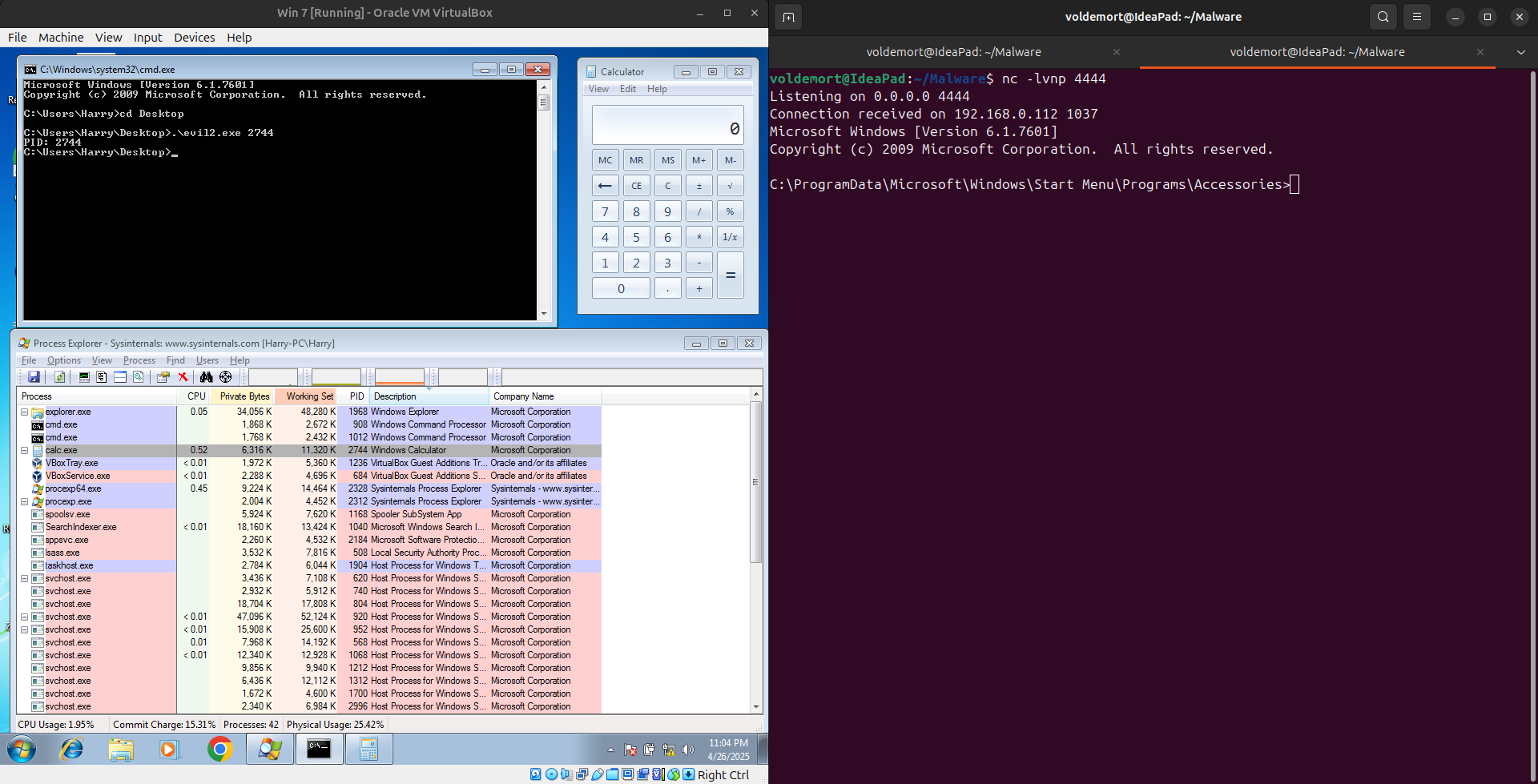Select the lsass.exe process row
Viewport: 1538px width, 784px height.
click(308, 553)
